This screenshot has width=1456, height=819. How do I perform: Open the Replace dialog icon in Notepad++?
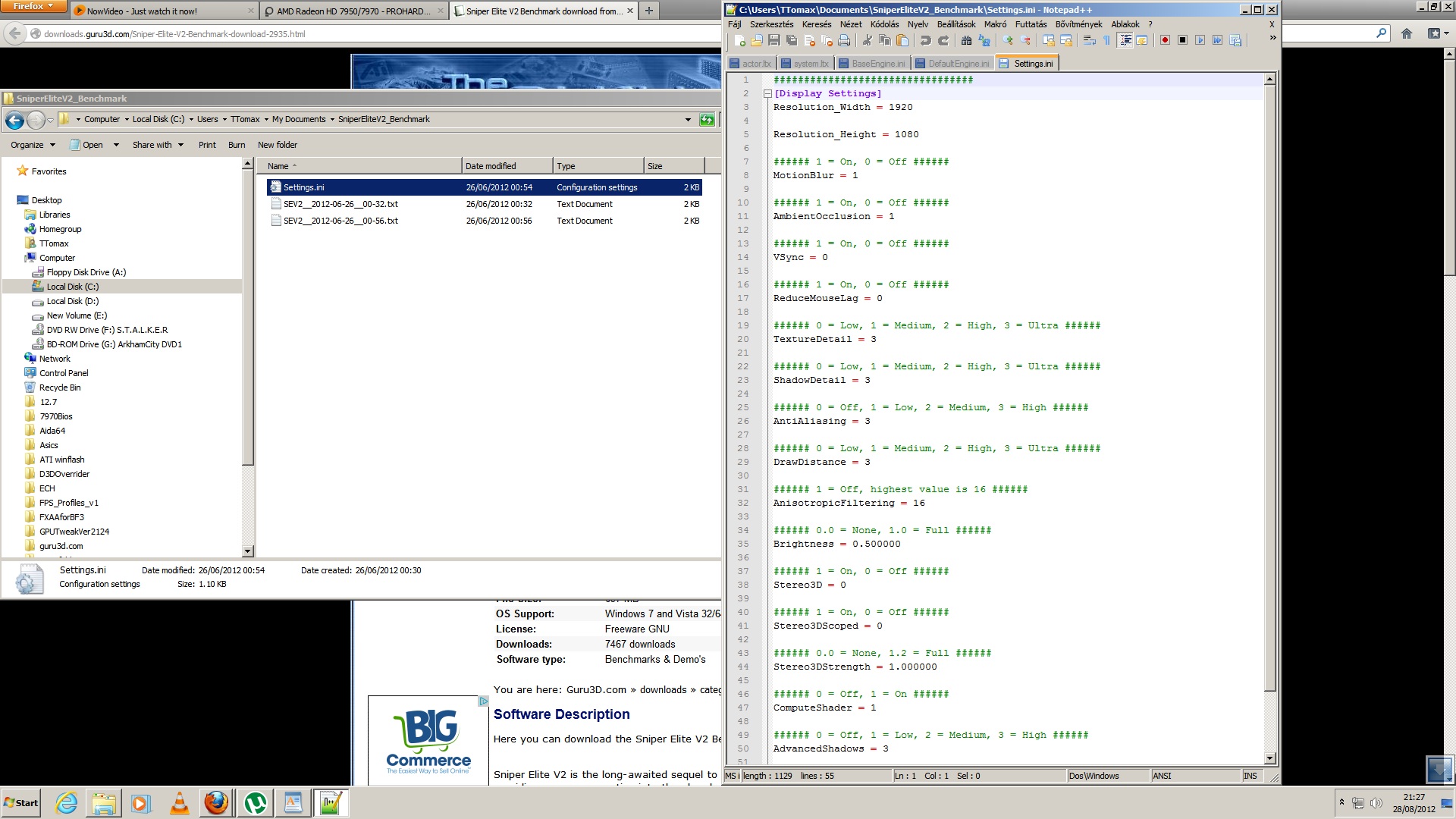[984, 40]
